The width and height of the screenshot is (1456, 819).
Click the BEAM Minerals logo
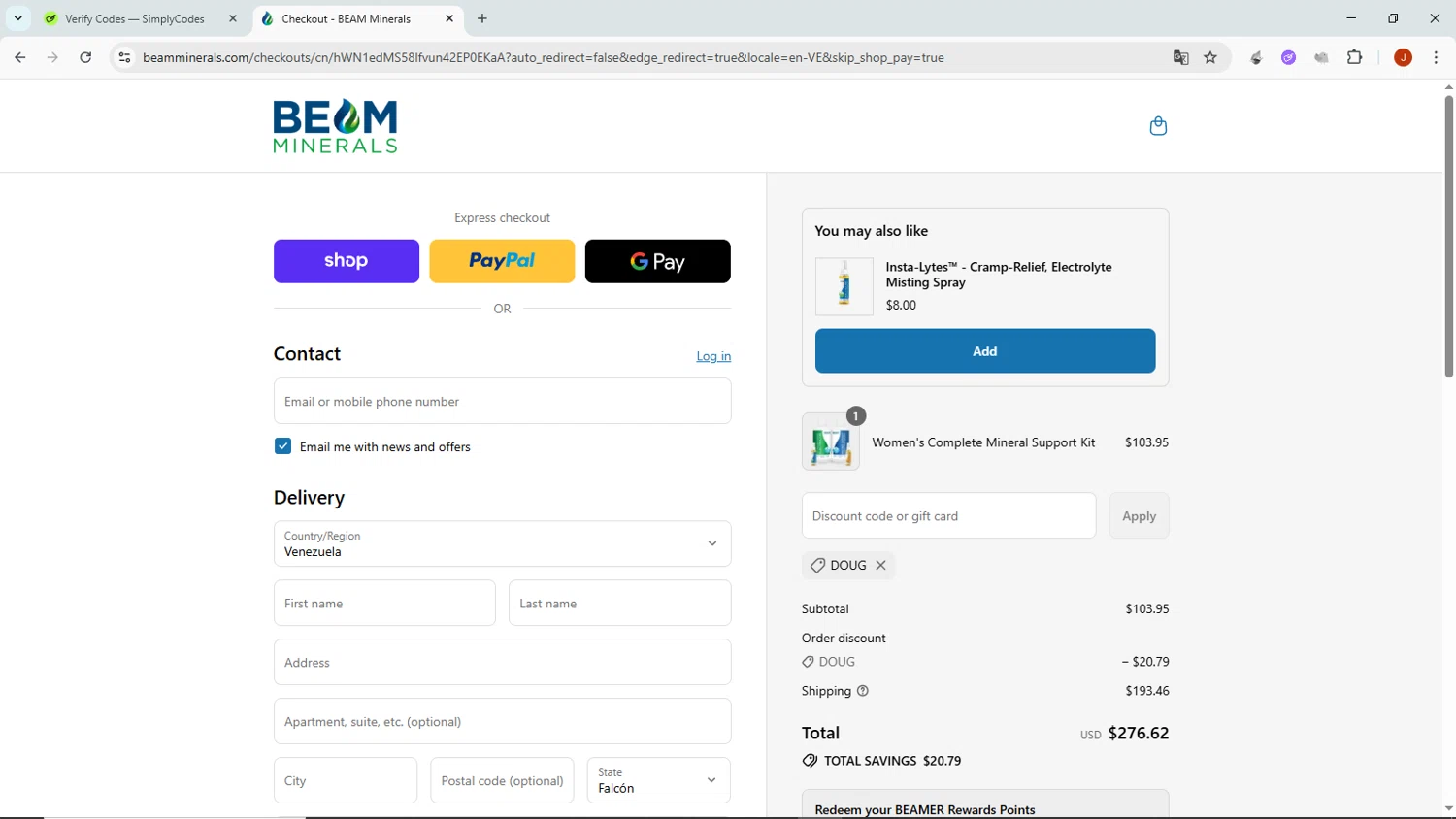tap(335, 126)
